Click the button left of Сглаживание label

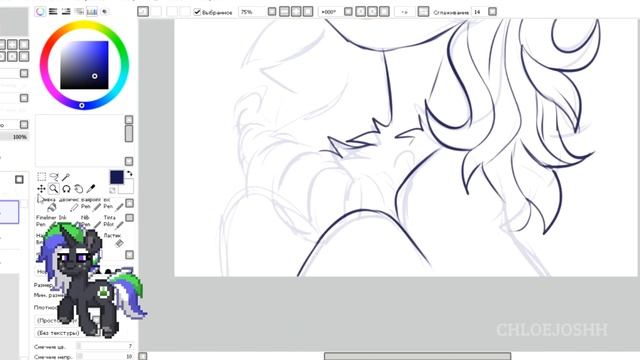click(x=424, y=12)
